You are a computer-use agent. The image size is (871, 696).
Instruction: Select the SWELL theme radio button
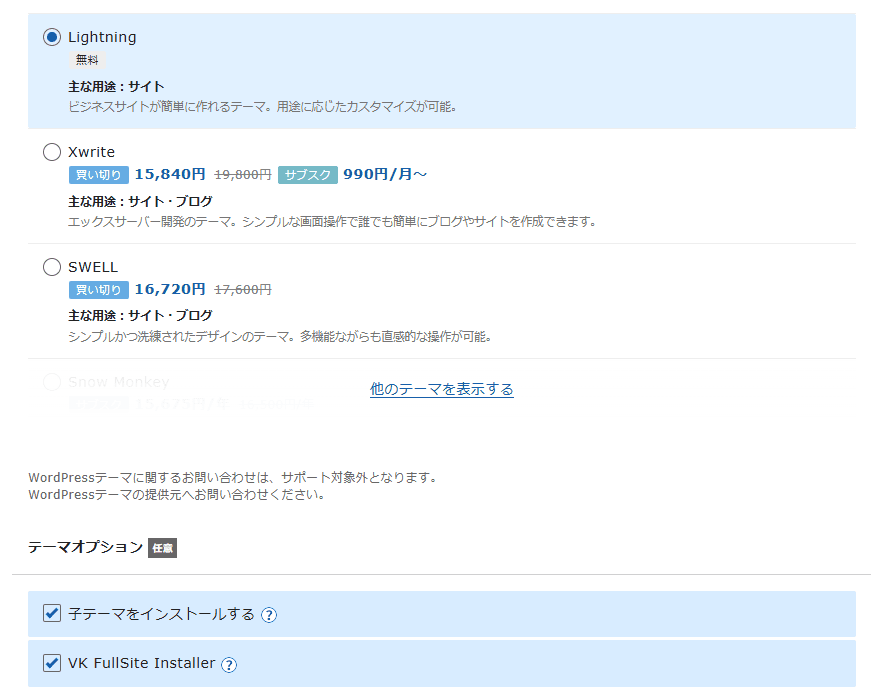click(52, 267)
